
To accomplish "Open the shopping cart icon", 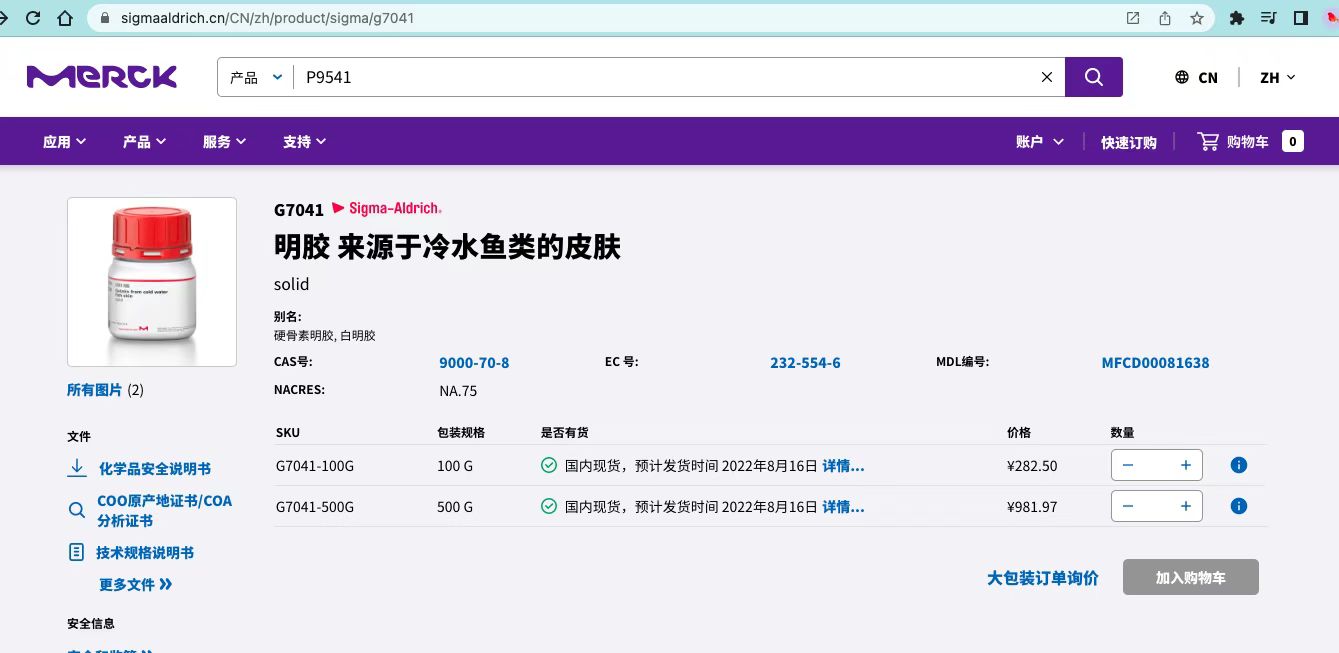I will point(1208,142).
